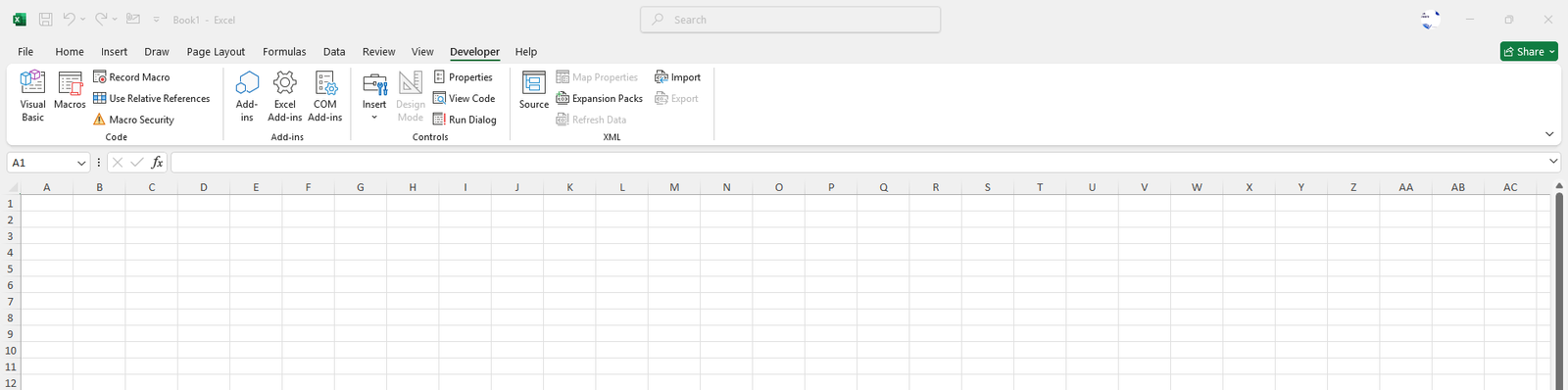Click View Code
Image resolution: width=1568 pixels, height=390 pixels.
pyautogui.click(x=464, y=98)
